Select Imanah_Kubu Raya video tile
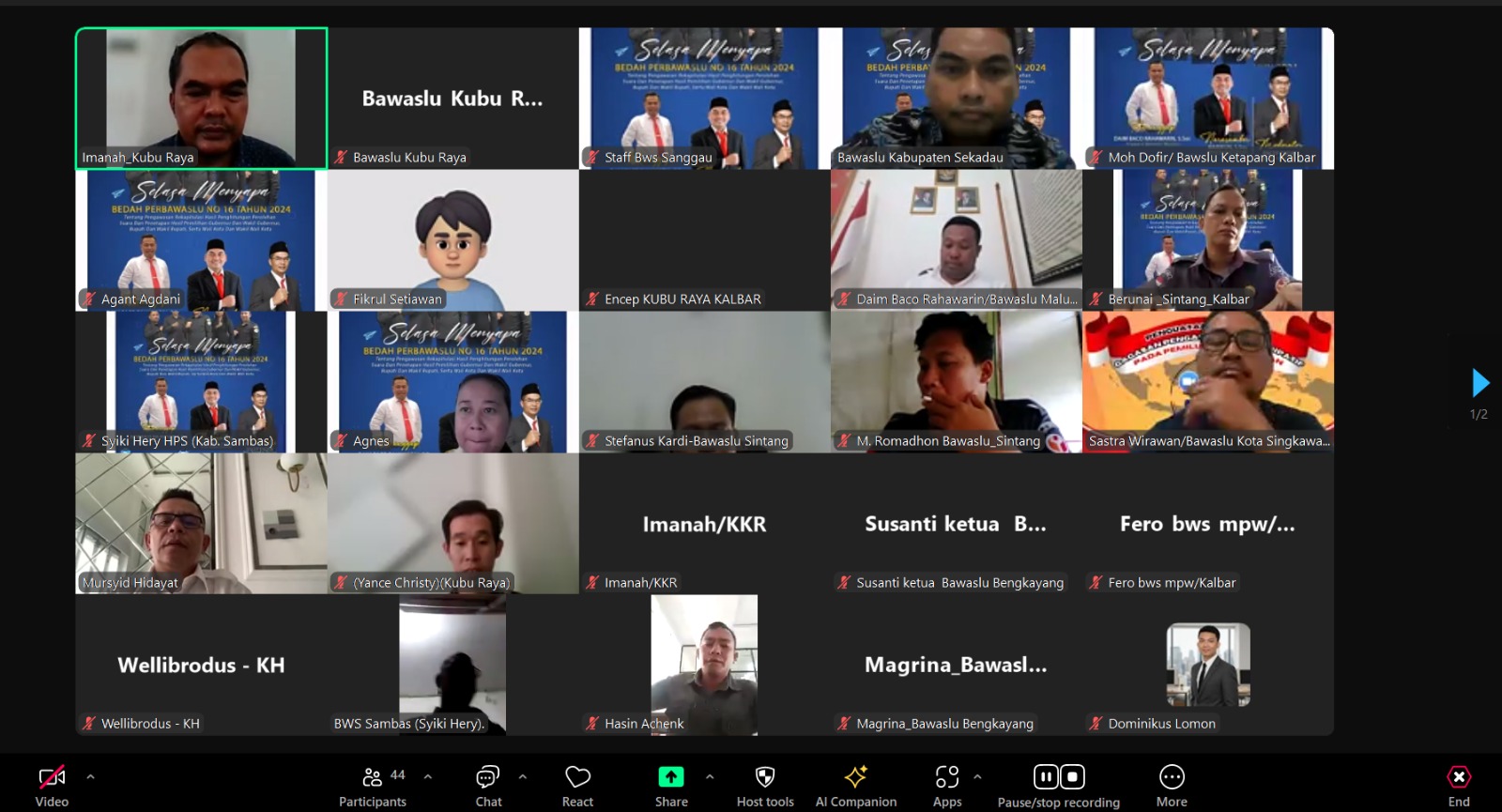Image resolution: width=1502 pixels, height=812 pixels. click(x=202, y=99)
